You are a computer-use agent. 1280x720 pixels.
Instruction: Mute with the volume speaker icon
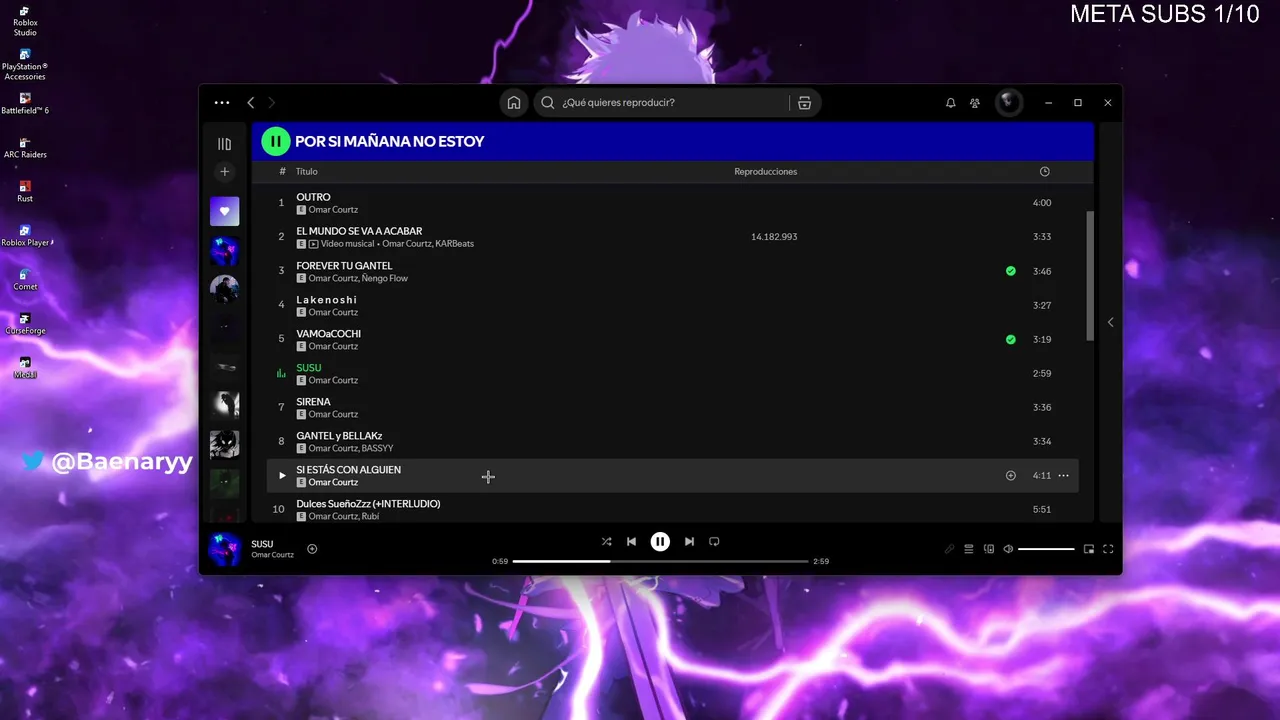[1008, 549]
